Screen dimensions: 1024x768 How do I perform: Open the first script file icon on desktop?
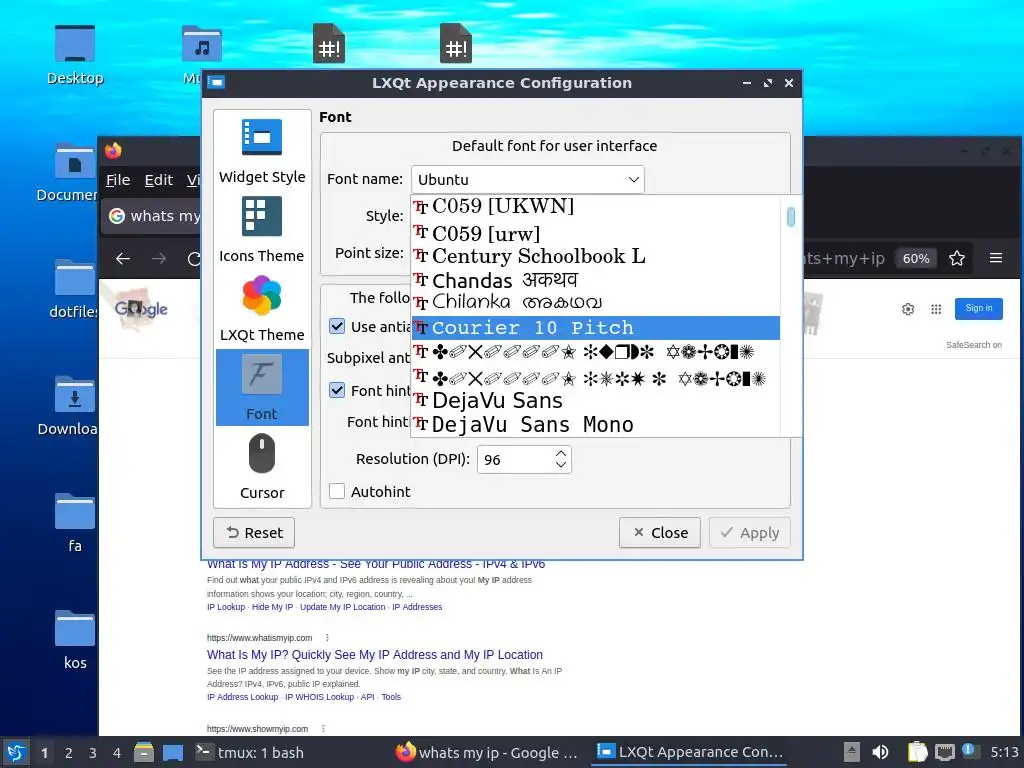328,44
